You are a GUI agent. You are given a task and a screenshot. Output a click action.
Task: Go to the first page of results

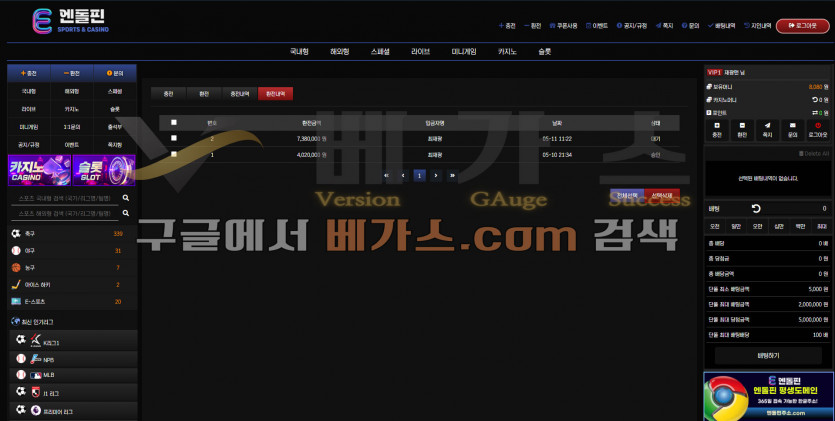(387, 175)
